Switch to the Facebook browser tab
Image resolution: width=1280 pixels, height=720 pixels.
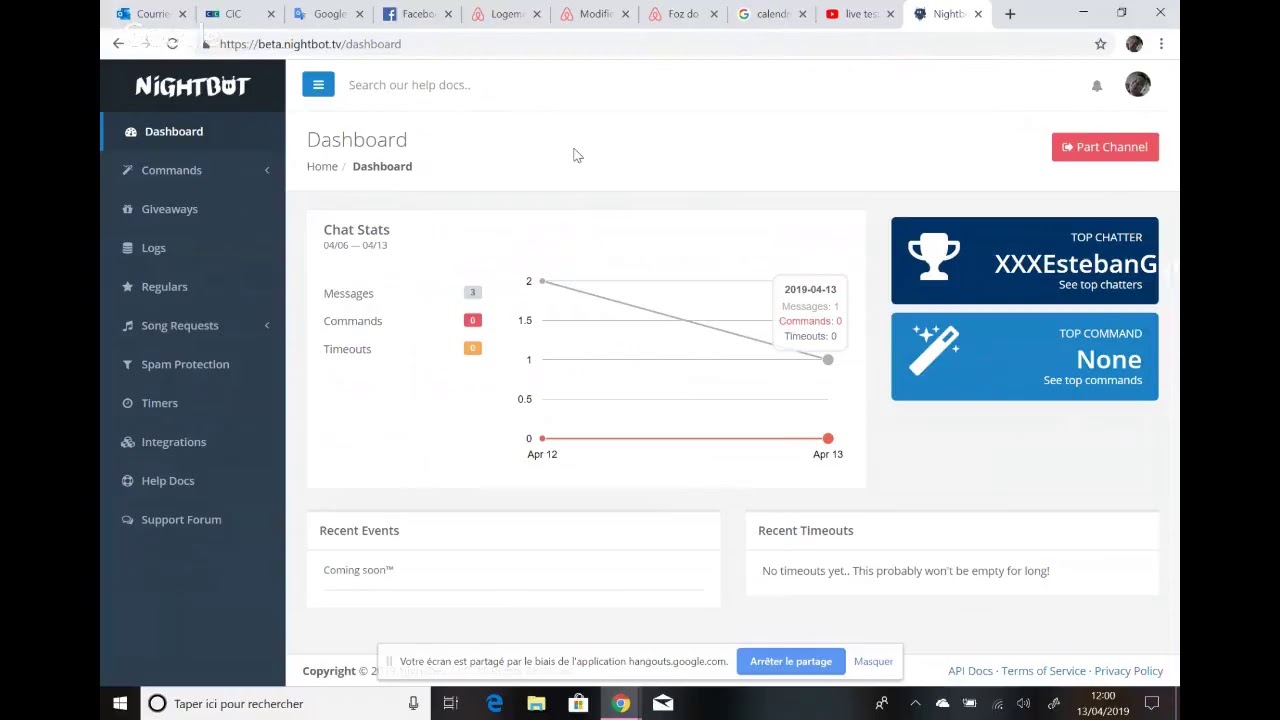coord(418,14)
